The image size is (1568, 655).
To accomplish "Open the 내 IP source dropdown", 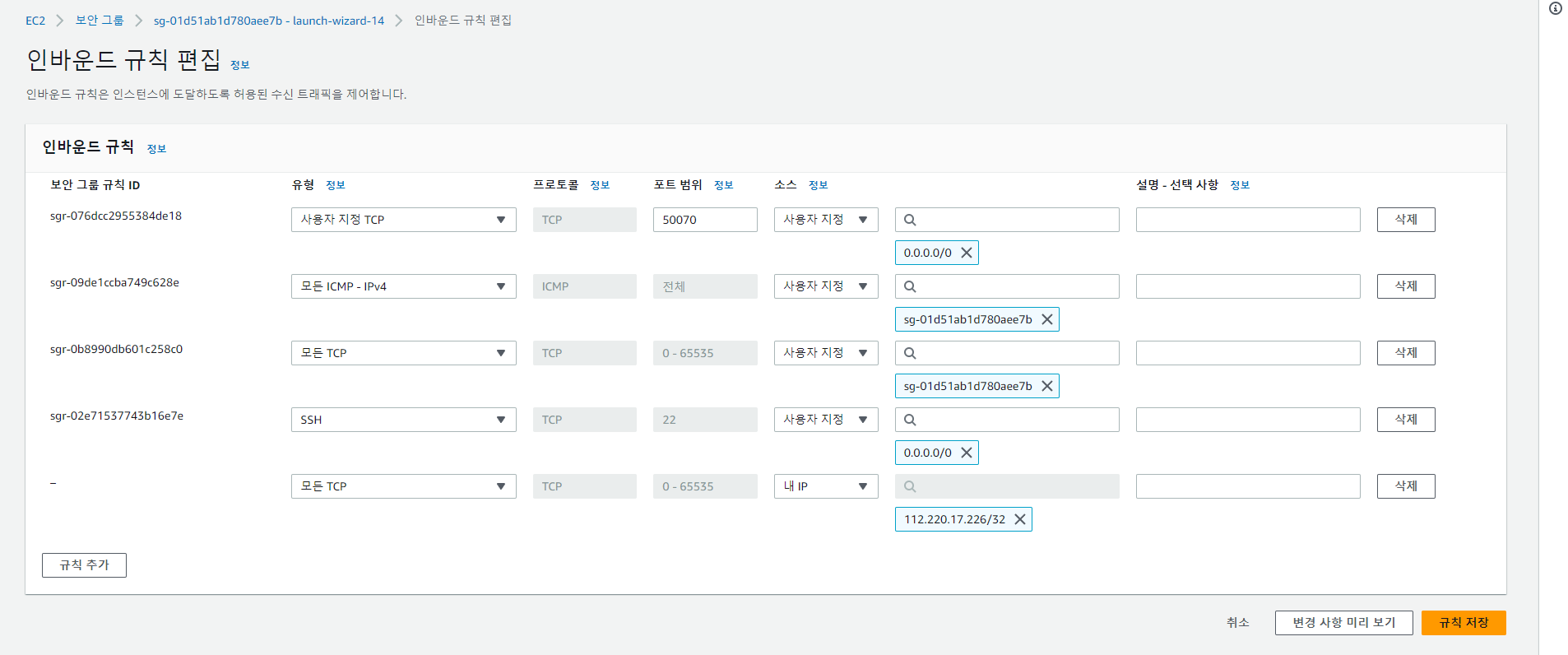I will coord(826,486).
